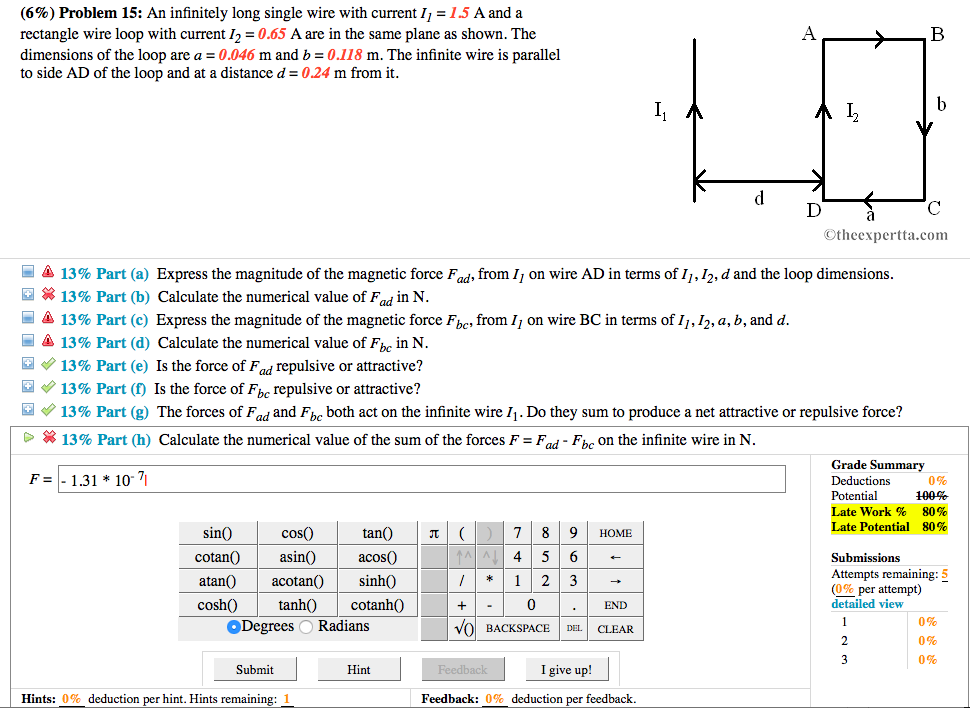The width and height of the screenshot is (970, 708).
Task: Click the Submit button
Action: (254, 668)
